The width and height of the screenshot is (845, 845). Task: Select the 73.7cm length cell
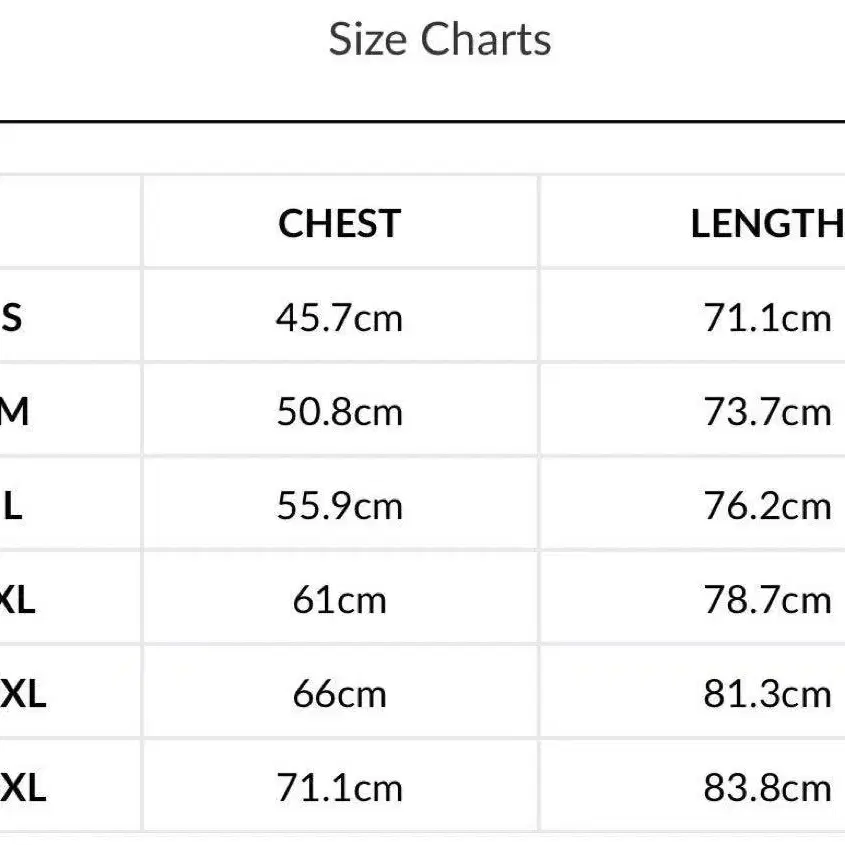[x=767, y=412]
